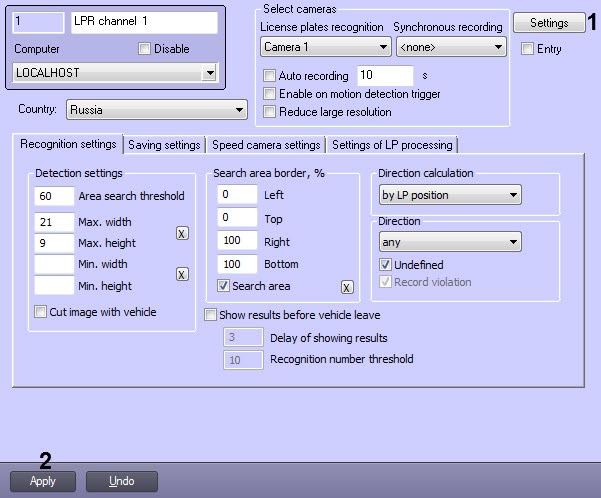Image resolution: width=601 pixels, height=498 pixels.
Task: Open the Camera 1 dropdown
Action: 325,46
